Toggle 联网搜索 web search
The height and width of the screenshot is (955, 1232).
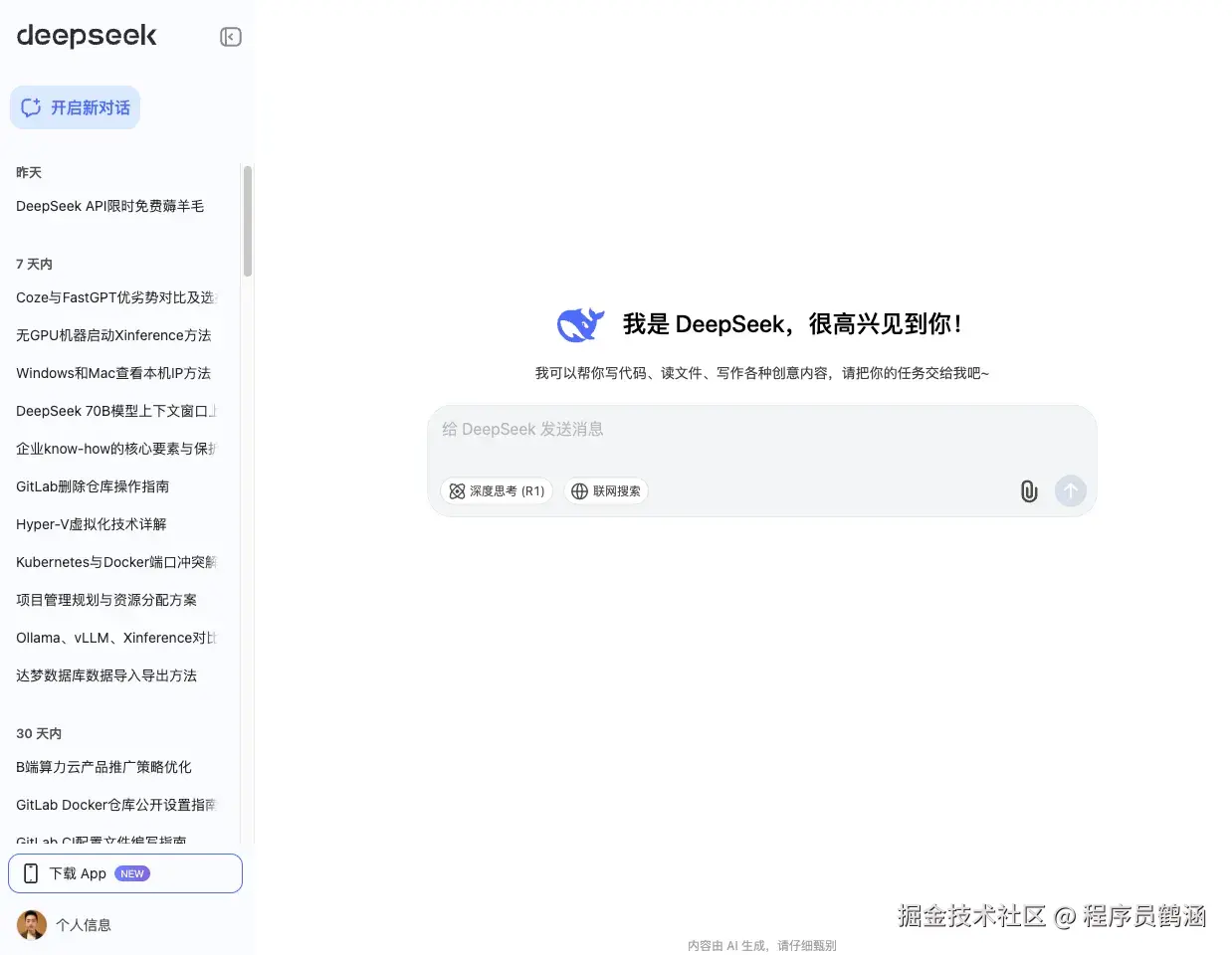(606, 490)
